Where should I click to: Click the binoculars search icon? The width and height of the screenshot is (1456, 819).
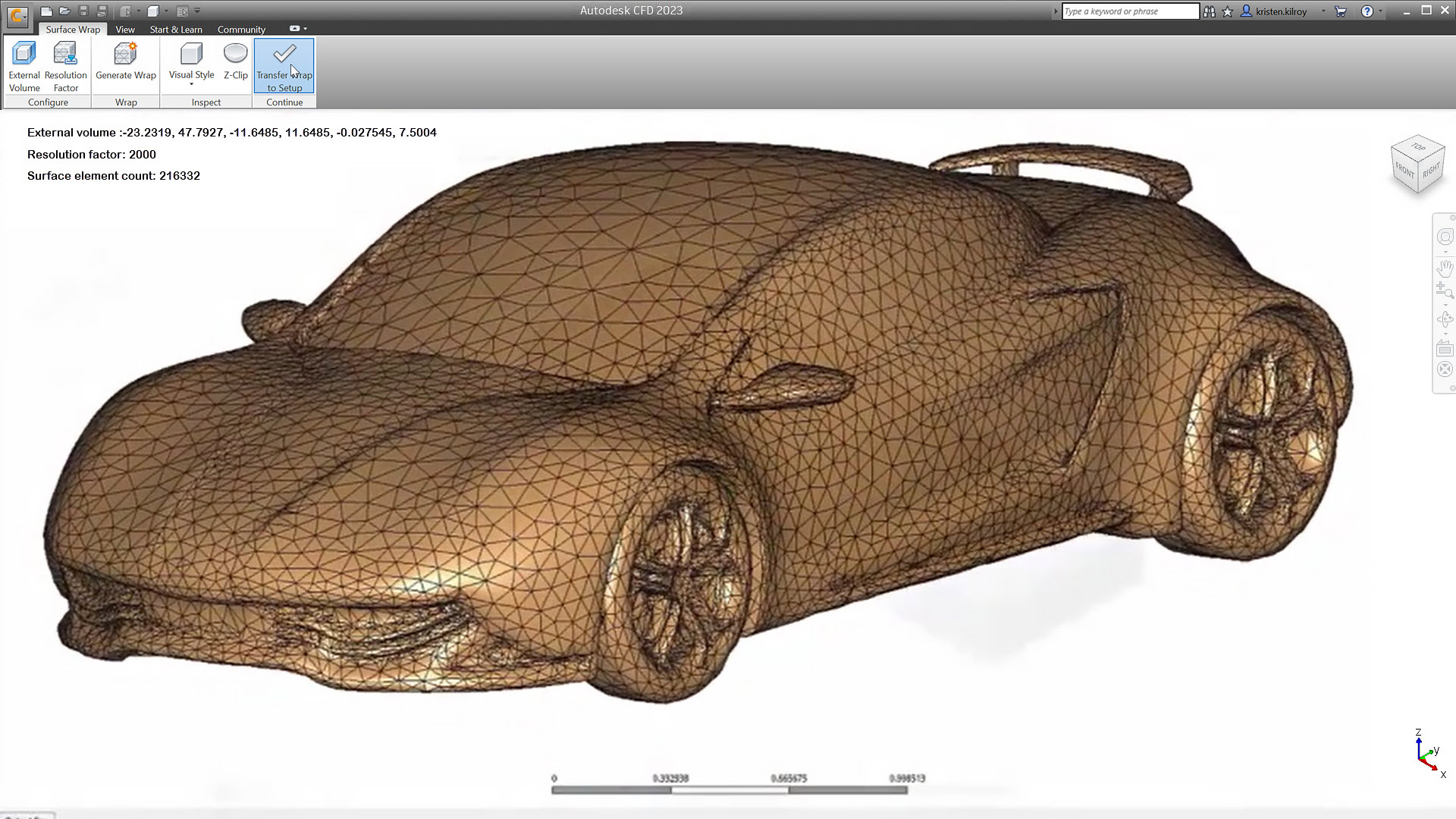click(x=1210, y=11)
